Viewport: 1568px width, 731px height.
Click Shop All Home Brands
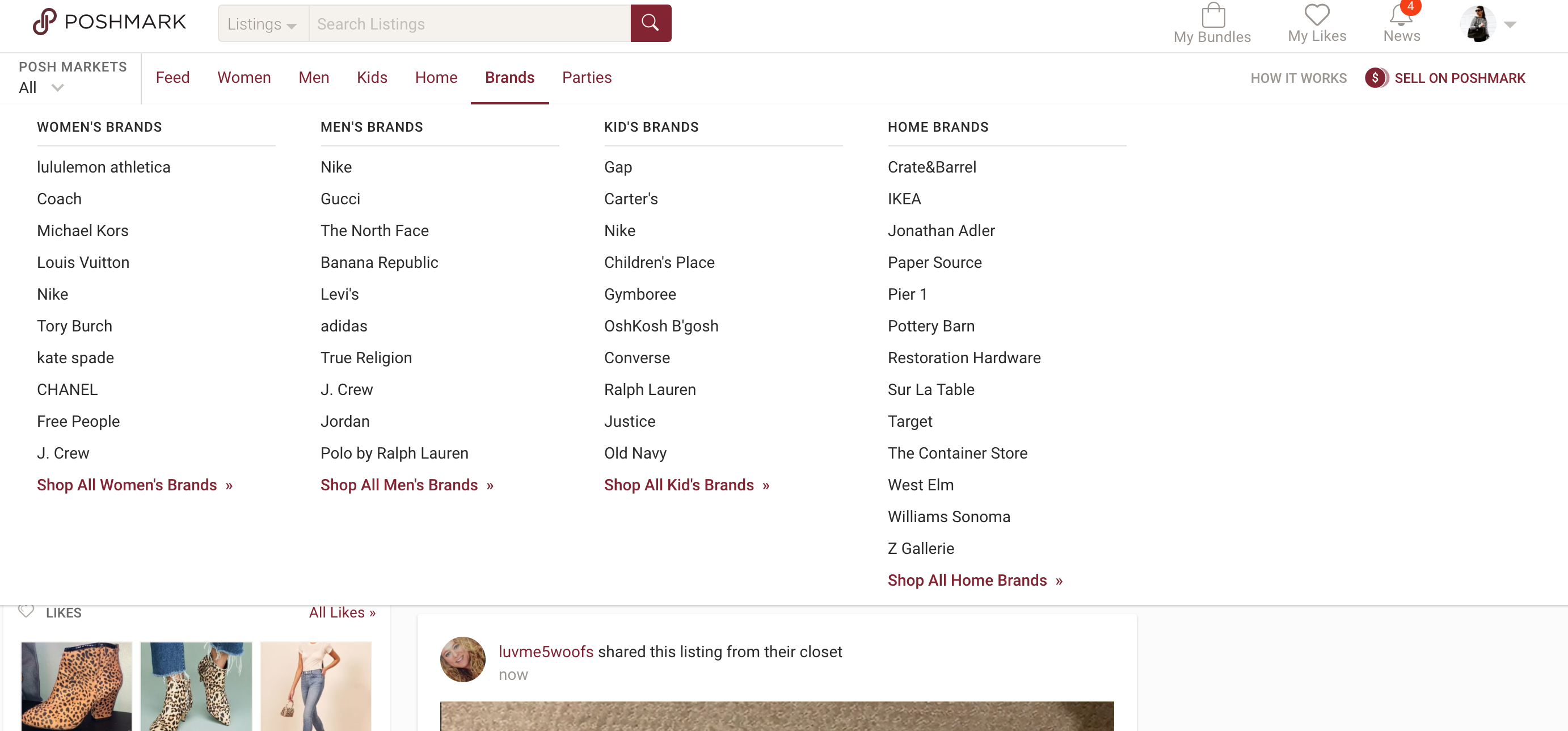[x=975, y=581]
